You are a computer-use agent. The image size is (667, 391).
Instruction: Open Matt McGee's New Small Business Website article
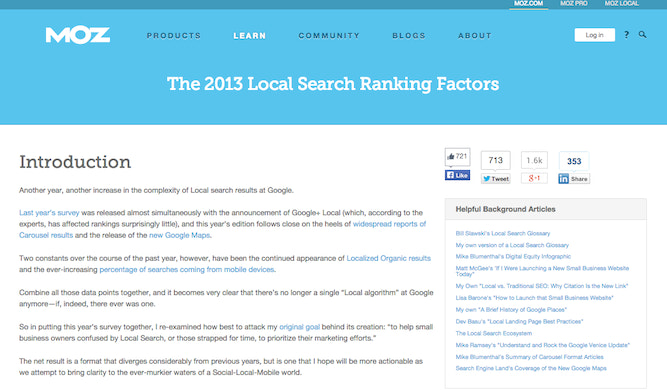pyautogui.click(x=542, y=271)
